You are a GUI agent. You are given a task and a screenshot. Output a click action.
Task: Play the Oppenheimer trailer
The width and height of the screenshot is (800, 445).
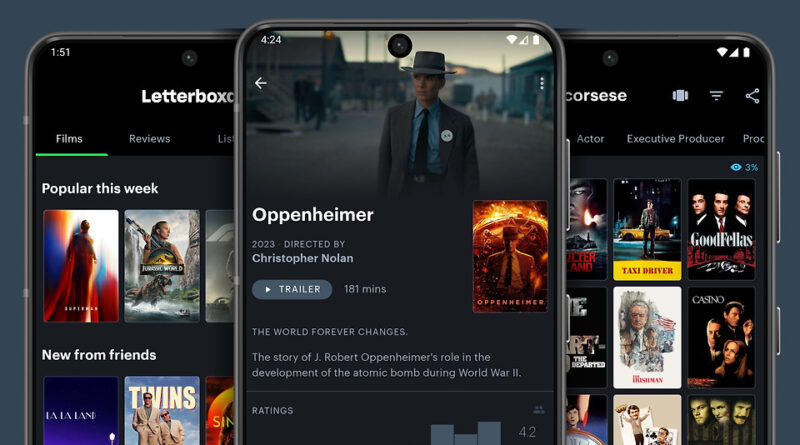292,289
